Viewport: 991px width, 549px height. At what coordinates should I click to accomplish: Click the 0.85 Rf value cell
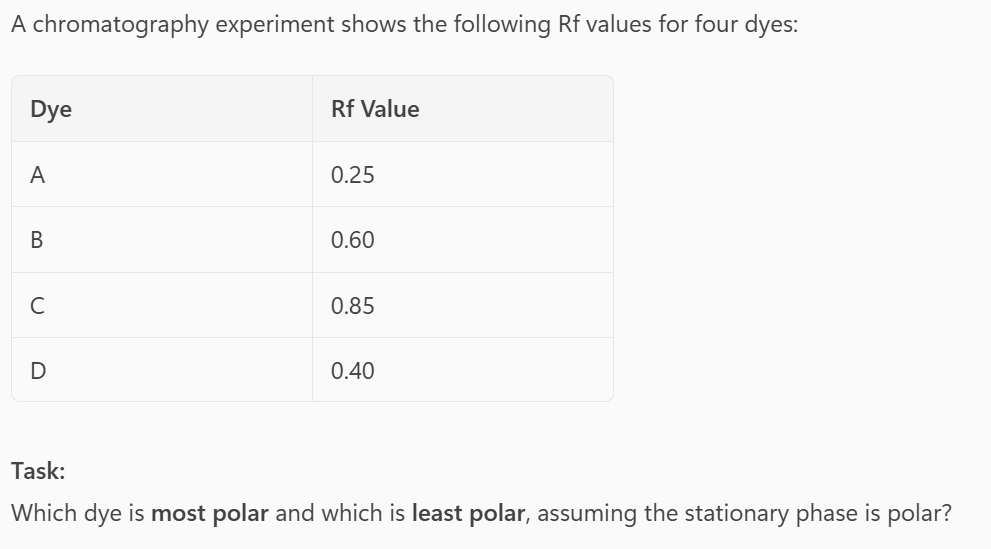pyautogui.click(x=353, y=306)
